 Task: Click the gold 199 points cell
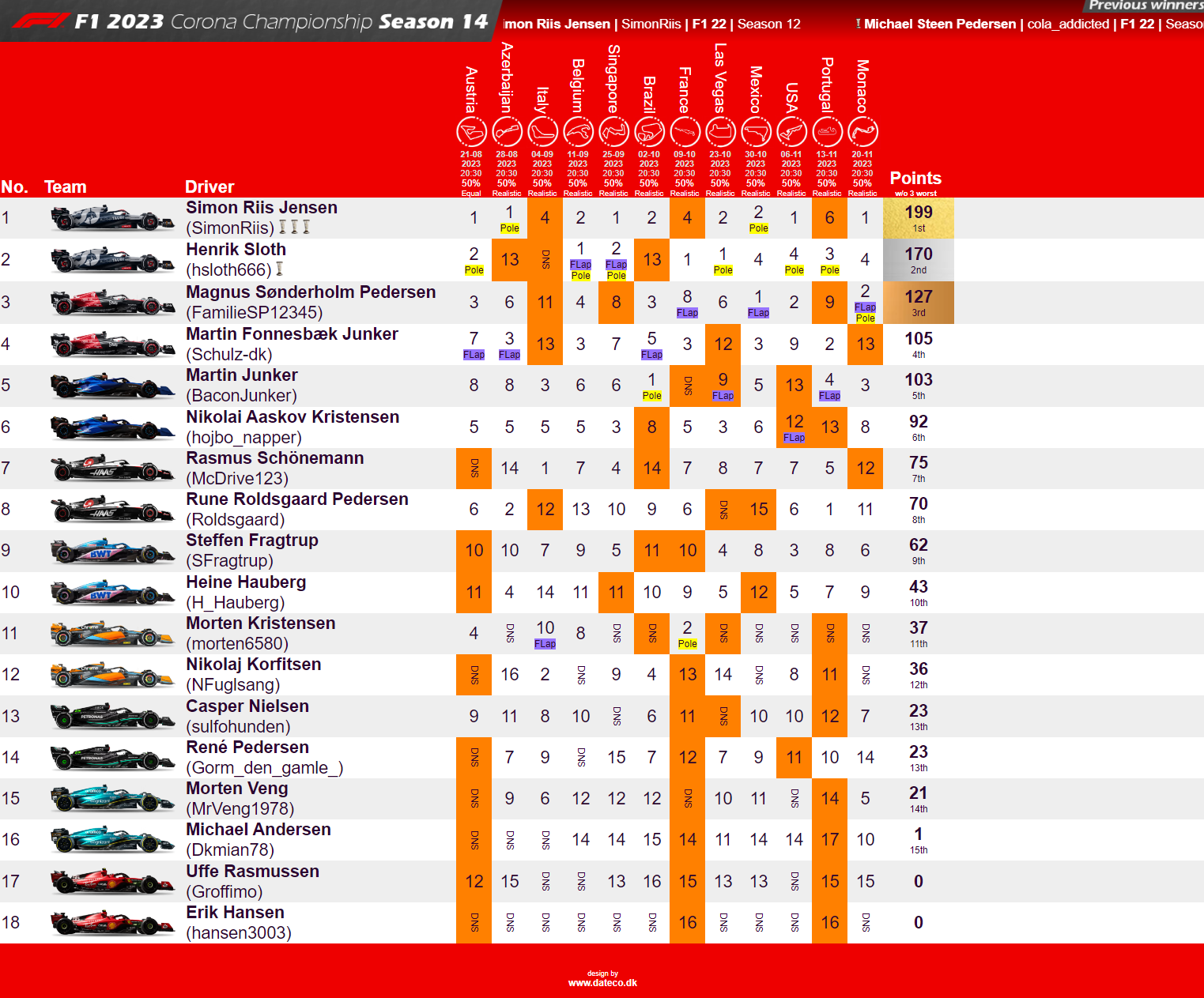pyautogui.click(x=918, y=218)
